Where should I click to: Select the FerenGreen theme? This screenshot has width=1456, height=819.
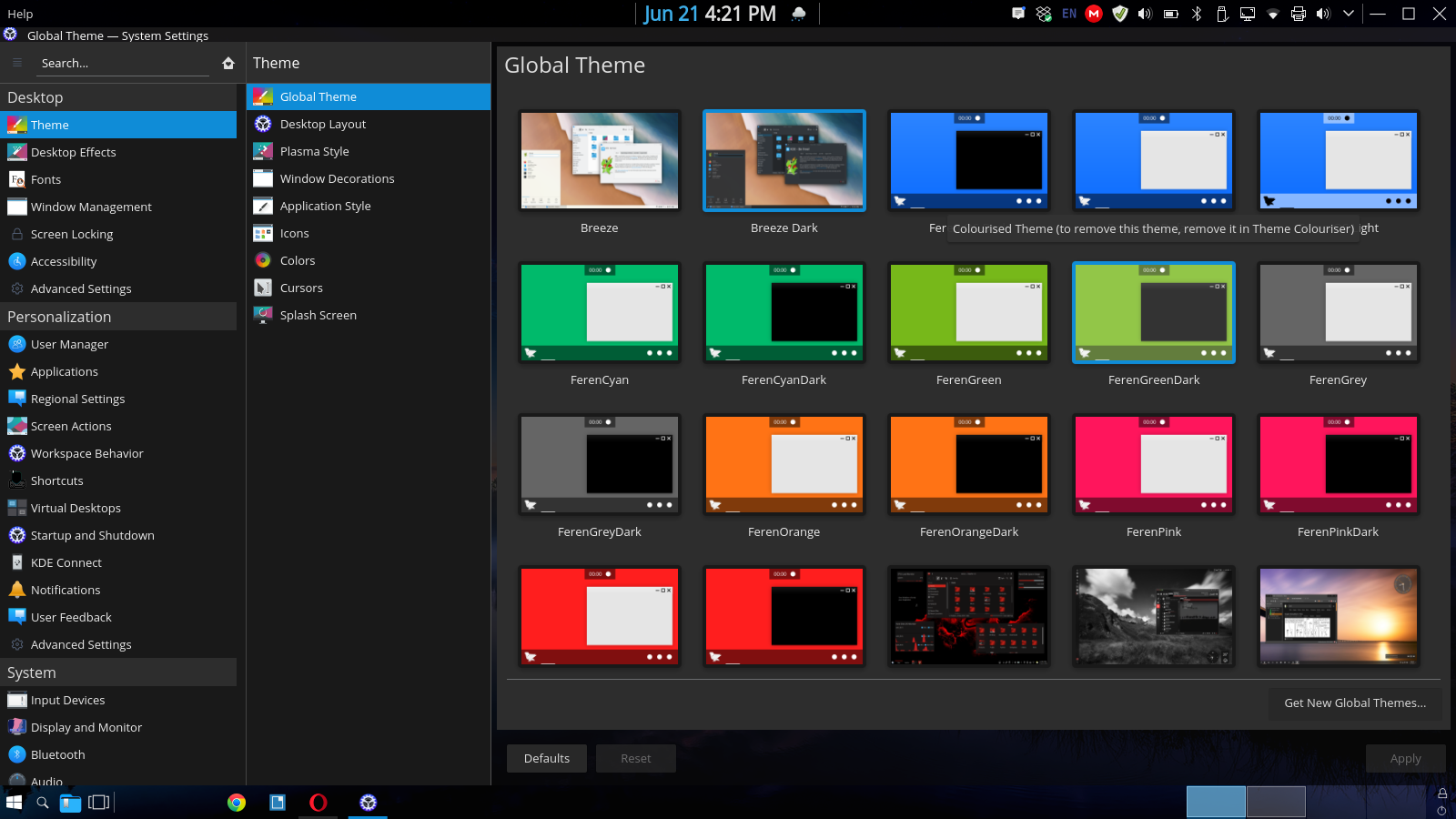click(969, 312)
